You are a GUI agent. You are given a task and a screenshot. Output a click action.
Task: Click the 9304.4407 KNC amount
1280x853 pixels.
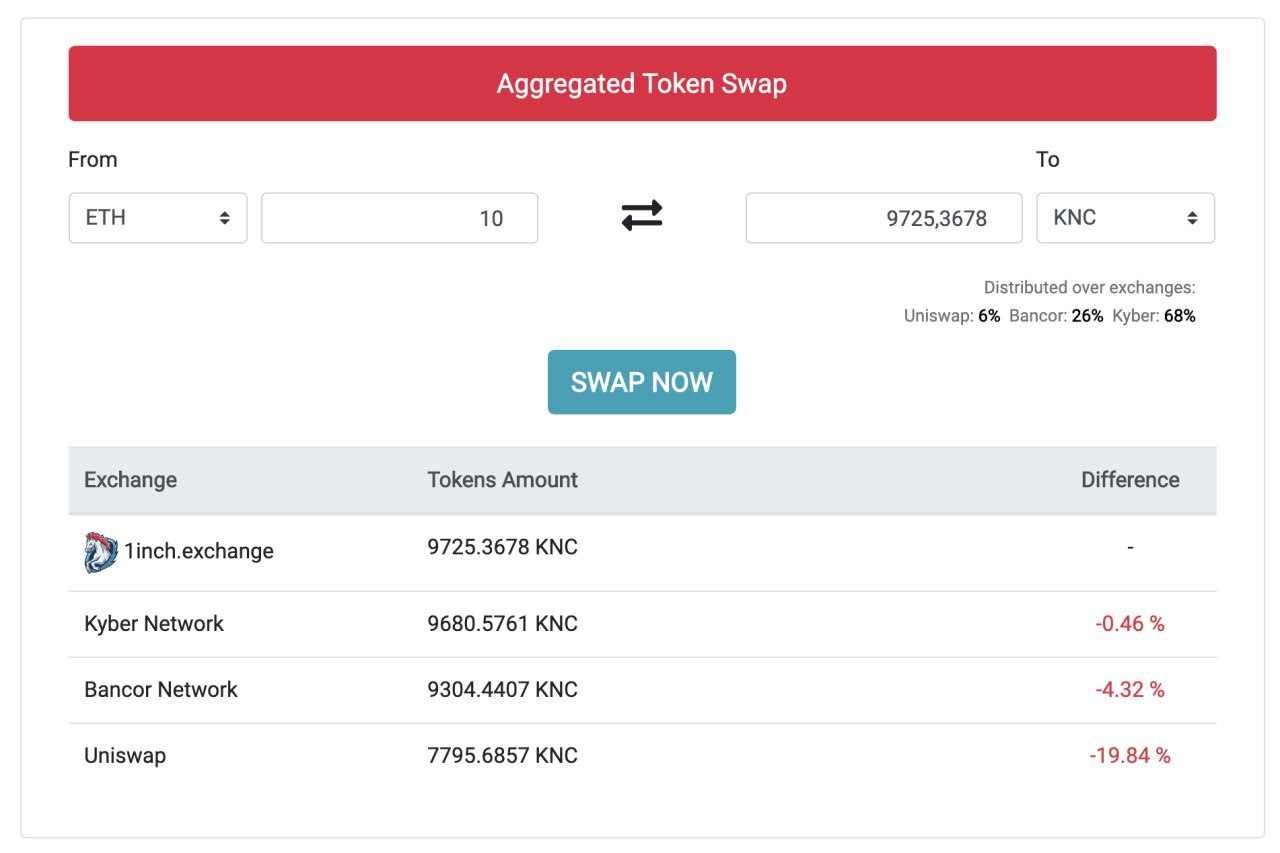click(x=503, y=690)
